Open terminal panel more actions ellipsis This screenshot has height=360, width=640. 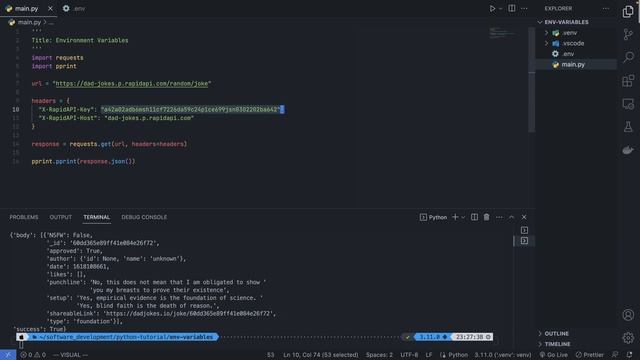[x=499, y=217]
